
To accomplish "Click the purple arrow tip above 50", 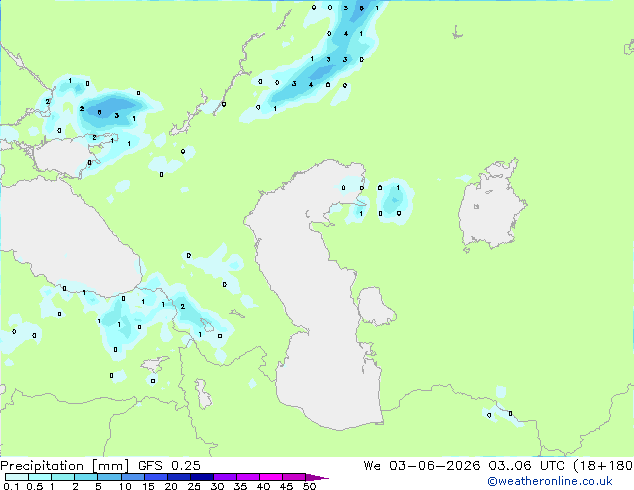I will (x=317, y=477).
